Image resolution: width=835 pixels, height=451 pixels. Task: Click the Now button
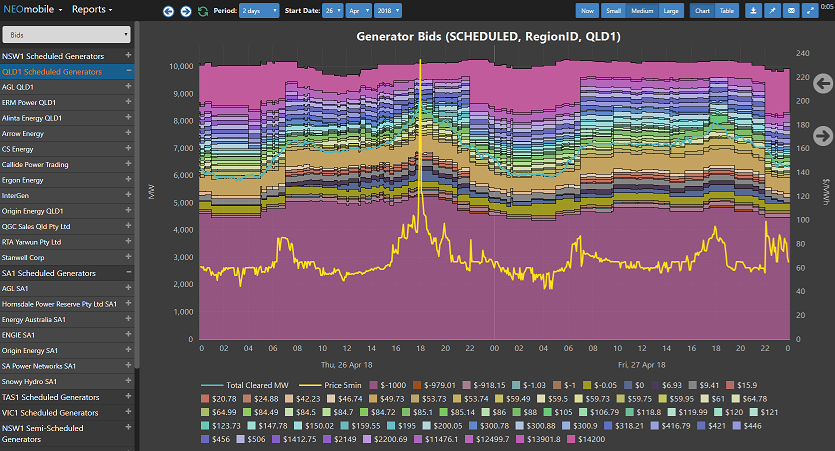click(x=588, y=11)
